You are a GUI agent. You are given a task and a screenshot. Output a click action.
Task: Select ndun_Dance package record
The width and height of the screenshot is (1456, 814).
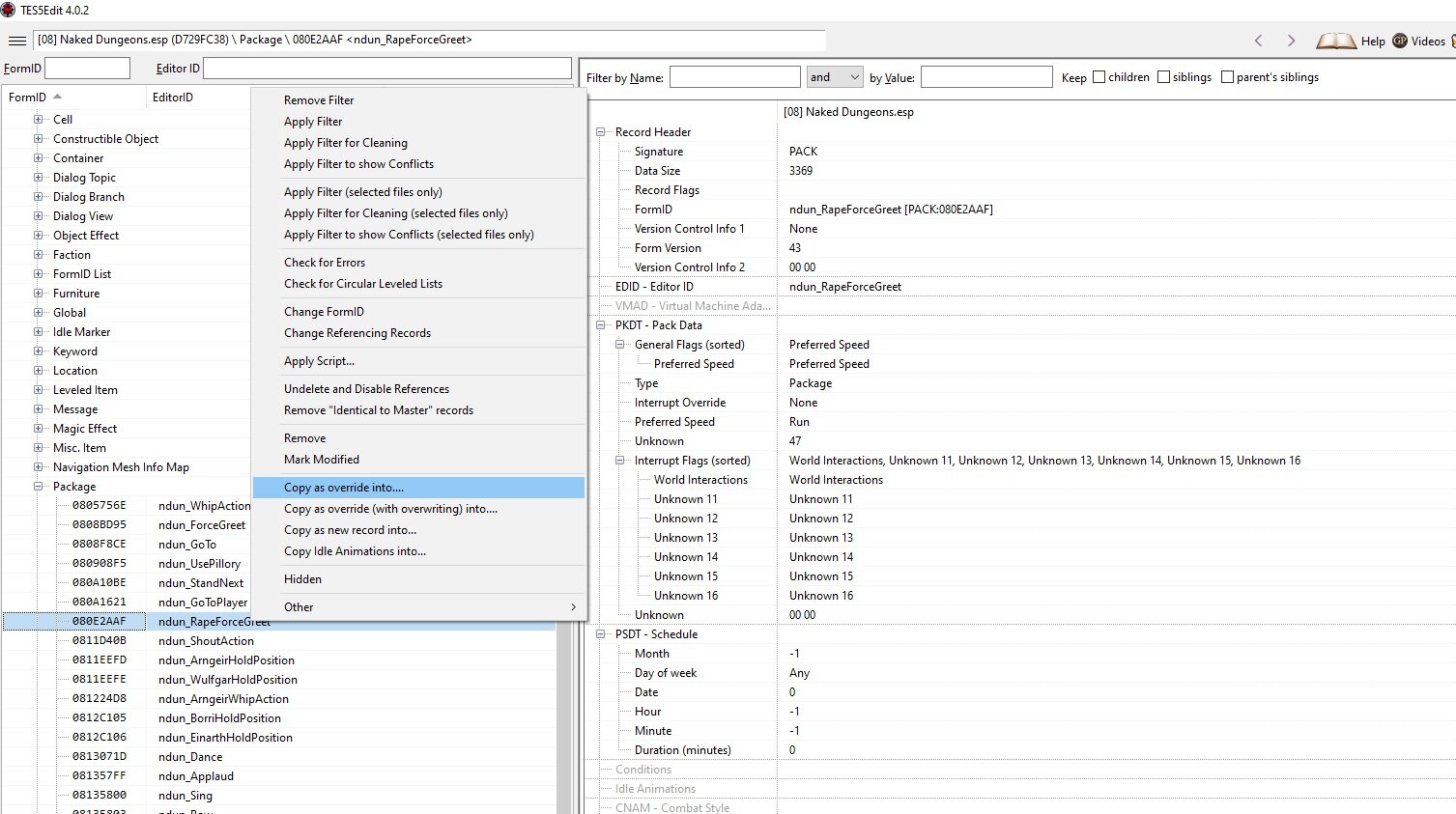point(190,757)
